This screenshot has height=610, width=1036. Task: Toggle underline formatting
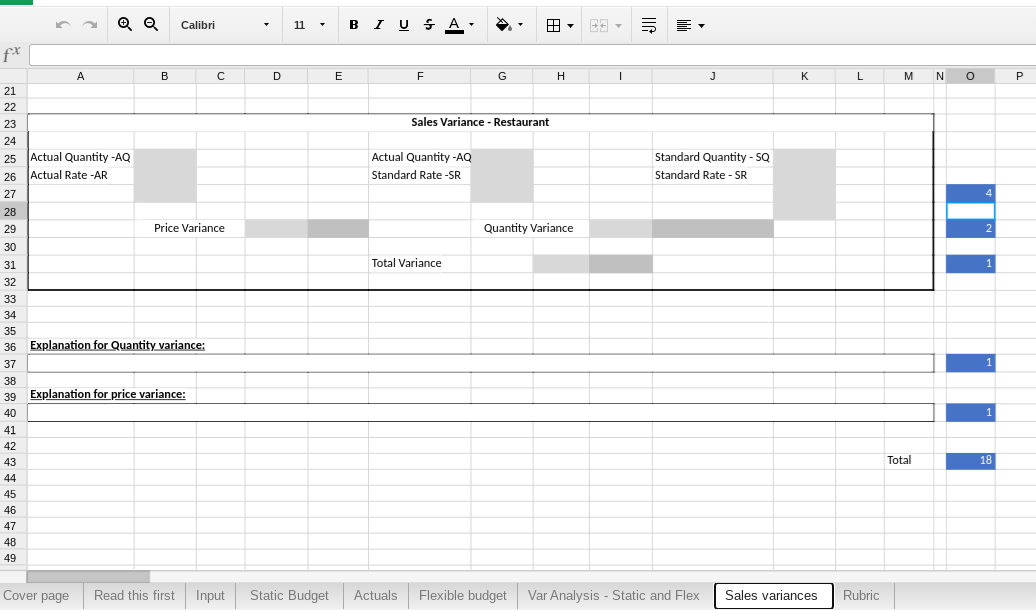[403, 24]
